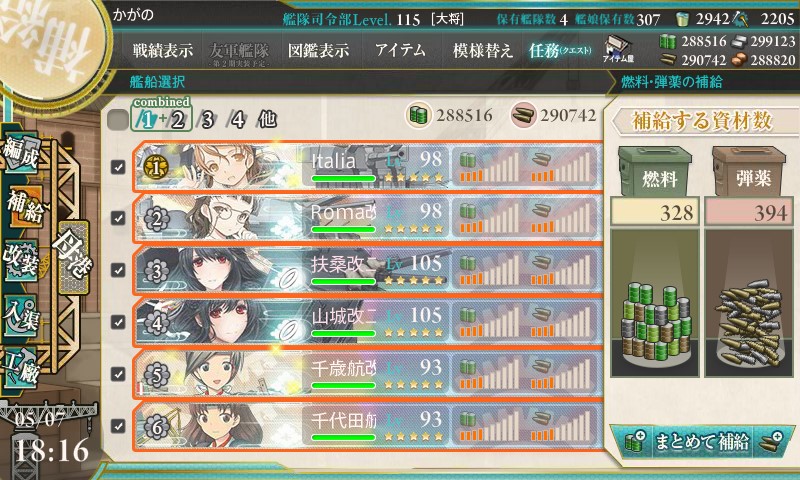Uncheck the Italia ship checkbox
800x480 pixels.
click(118, 167)
